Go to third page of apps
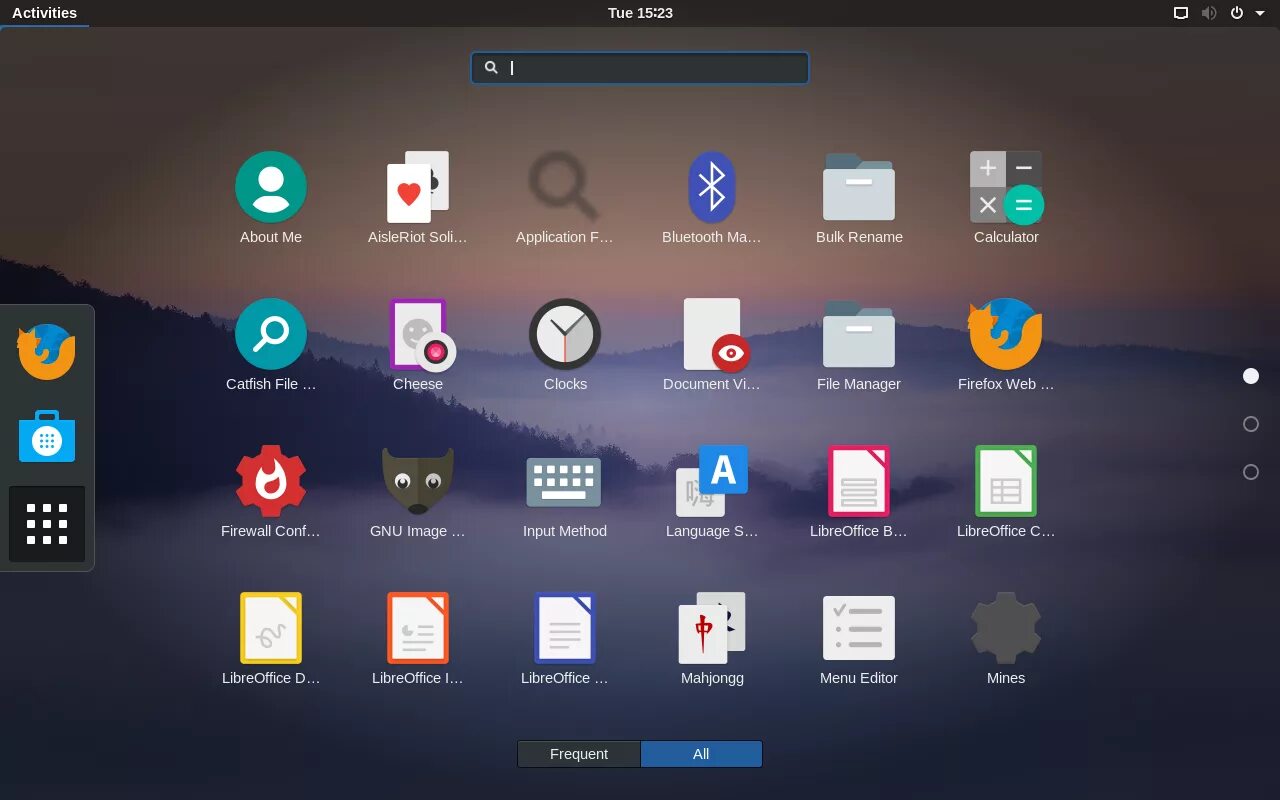This screenshot has height=800, width=1280. pos(1251,472)
